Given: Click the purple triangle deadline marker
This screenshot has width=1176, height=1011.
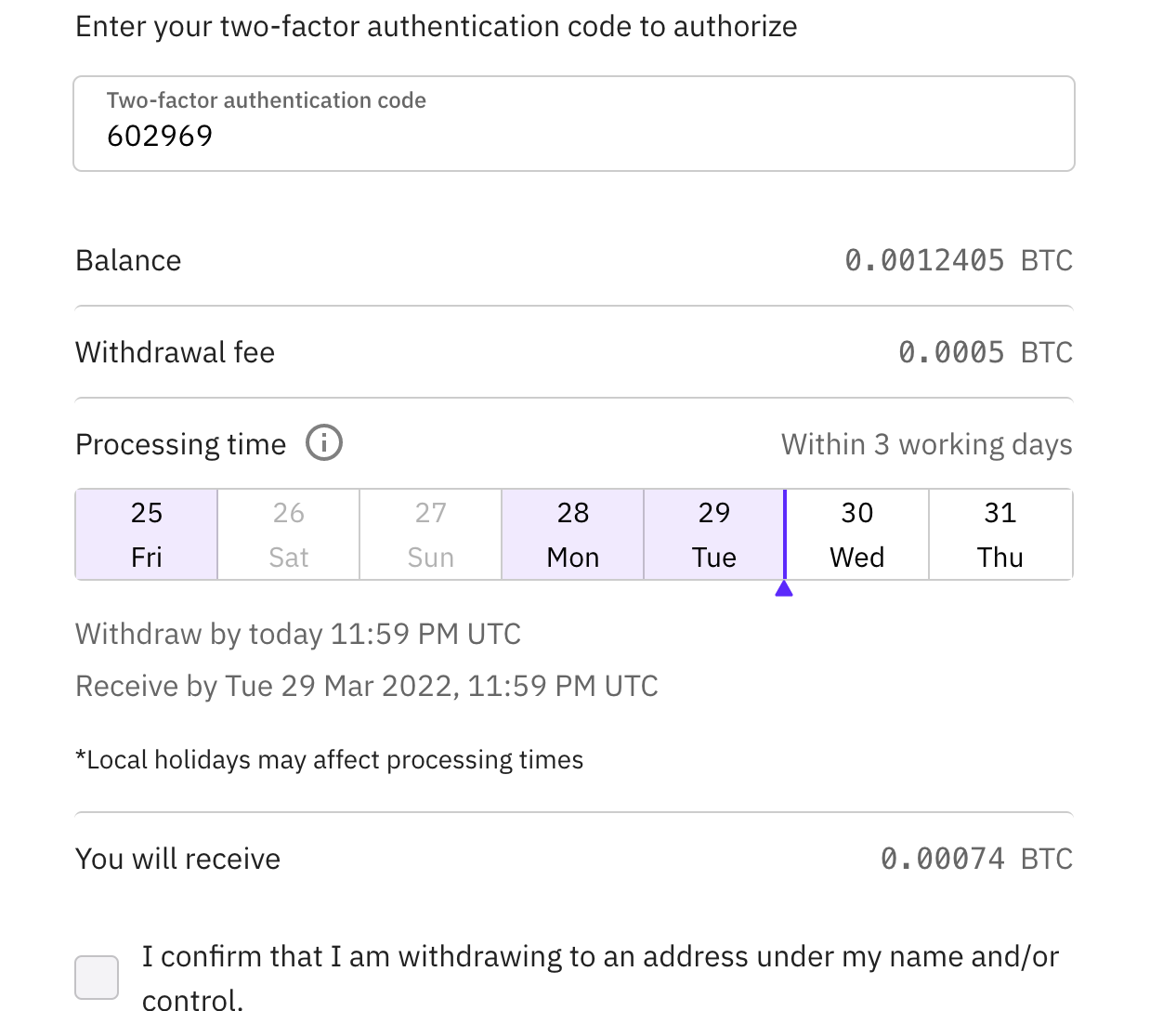Looking at the screenshot, I should [784, 588].
